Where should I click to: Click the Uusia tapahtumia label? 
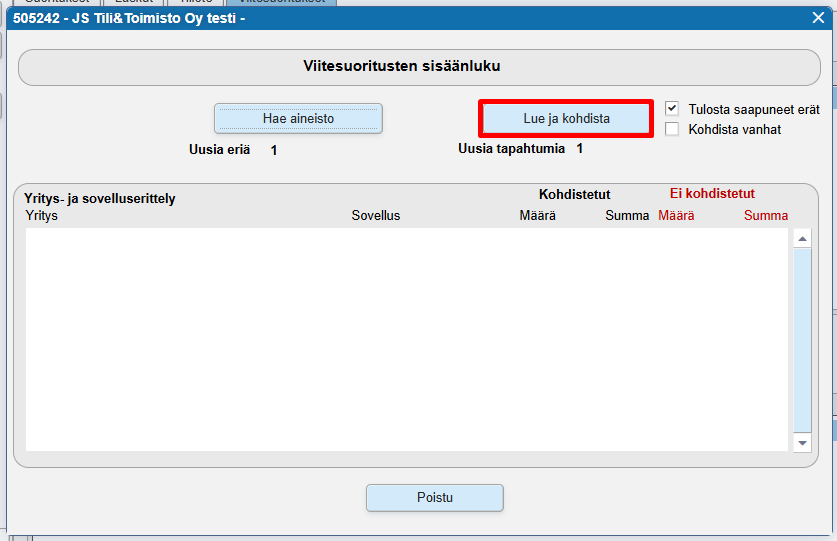point(511,148)
